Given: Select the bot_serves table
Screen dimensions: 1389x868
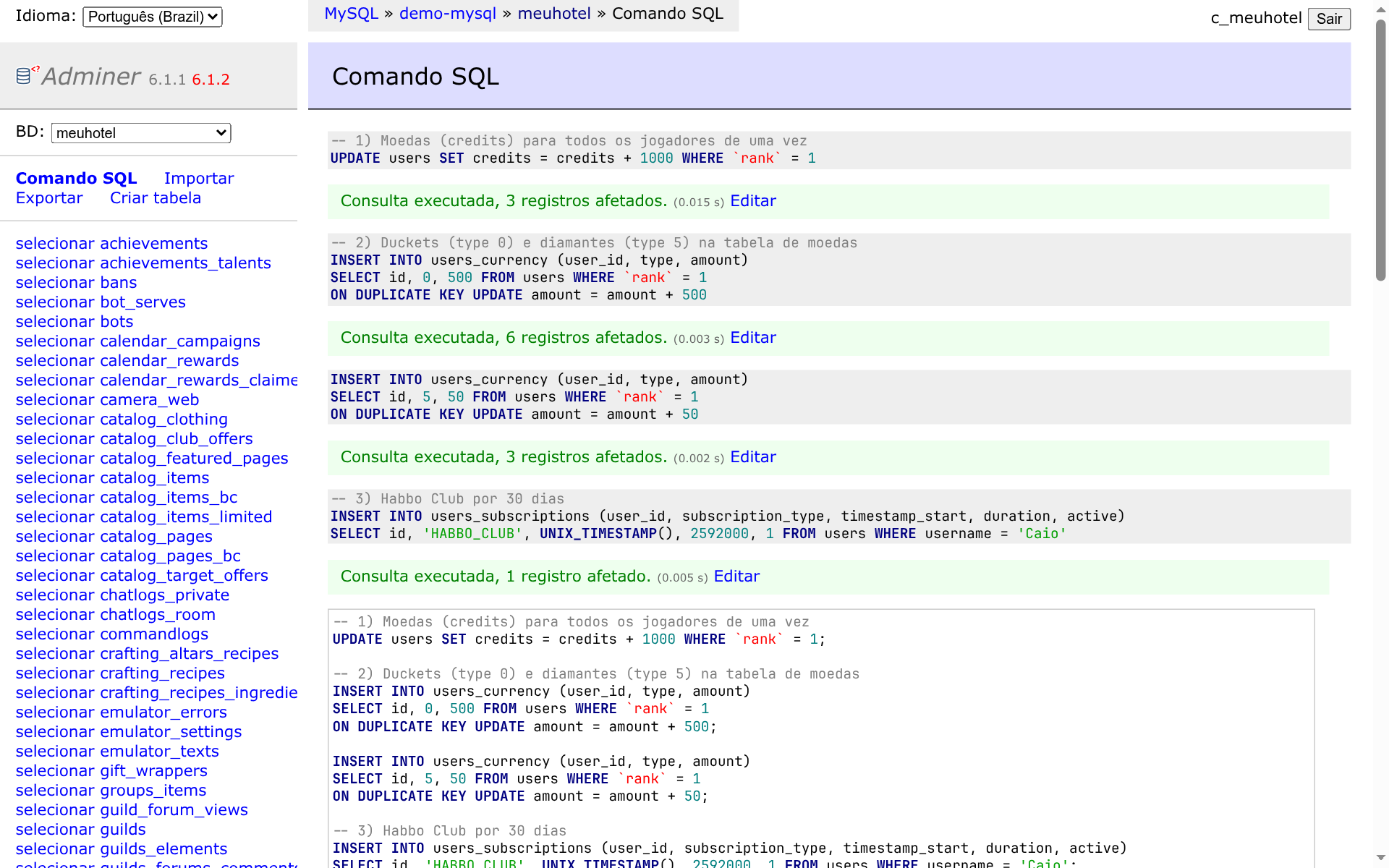Looking at the screenshot, I should click(101, 302).
